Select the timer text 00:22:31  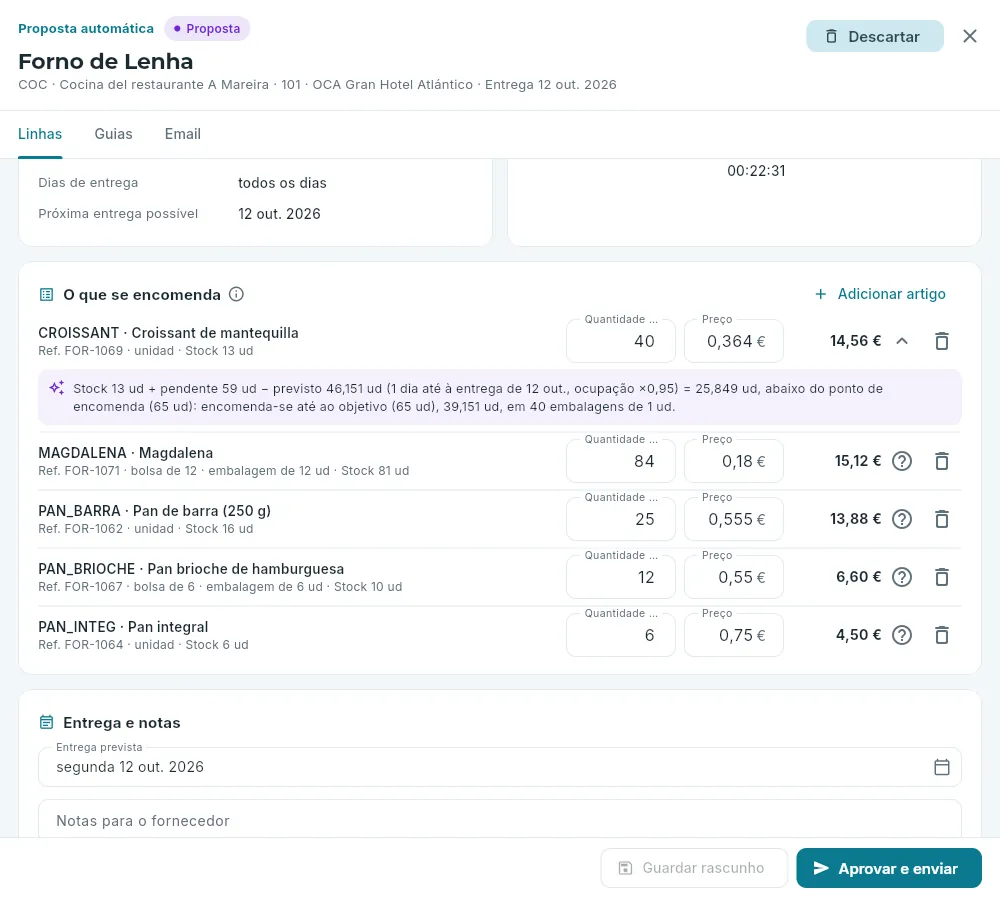[x=756, y=171]
